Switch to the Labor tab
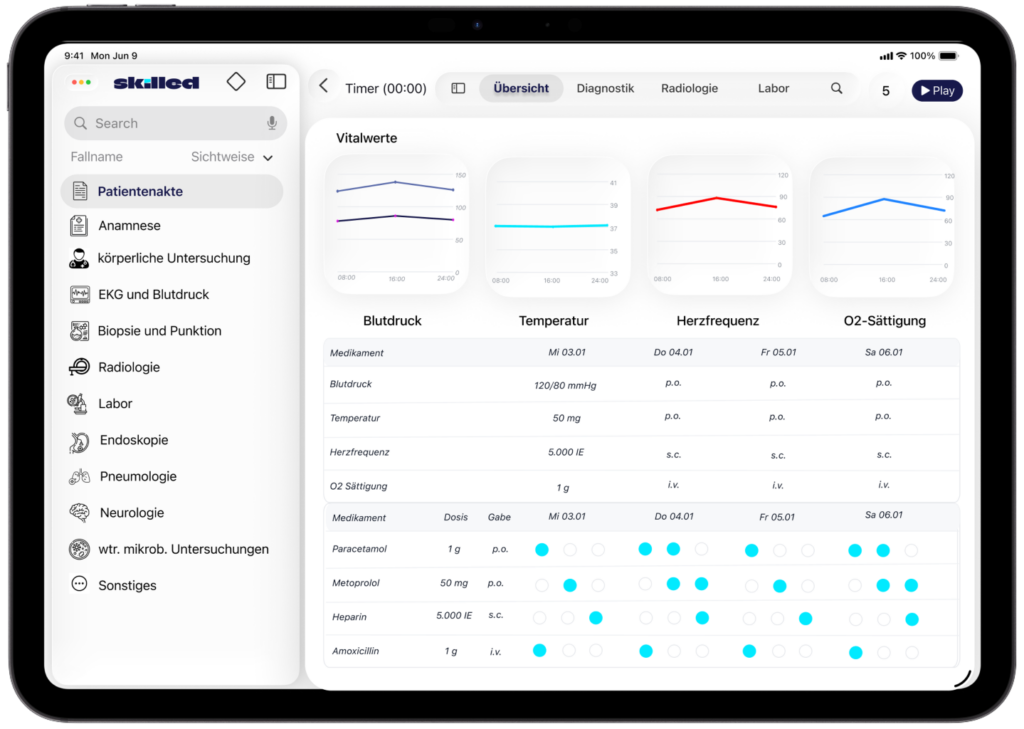The image size is (1024, 729). tap(773, 88)
